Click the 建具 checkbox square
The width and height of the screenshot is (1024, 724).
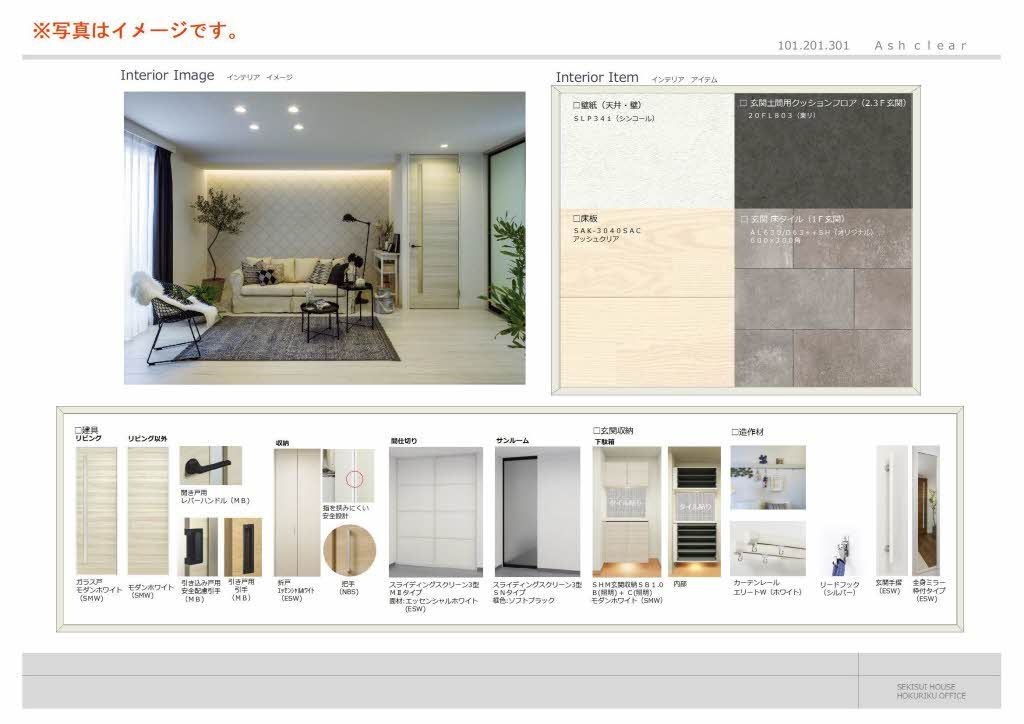78,429
